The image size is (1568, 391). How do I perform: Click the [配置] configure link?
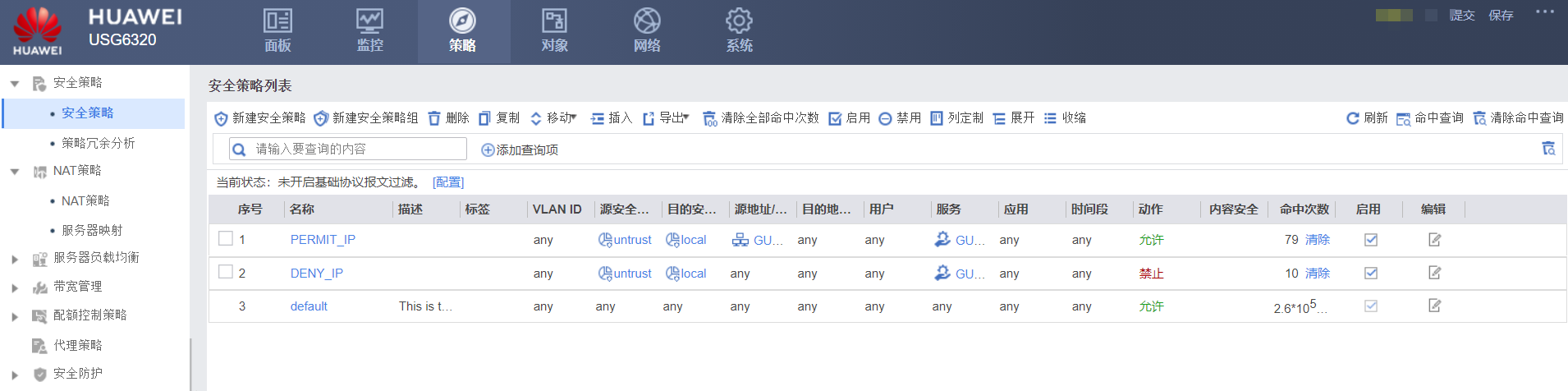[448, 182]
